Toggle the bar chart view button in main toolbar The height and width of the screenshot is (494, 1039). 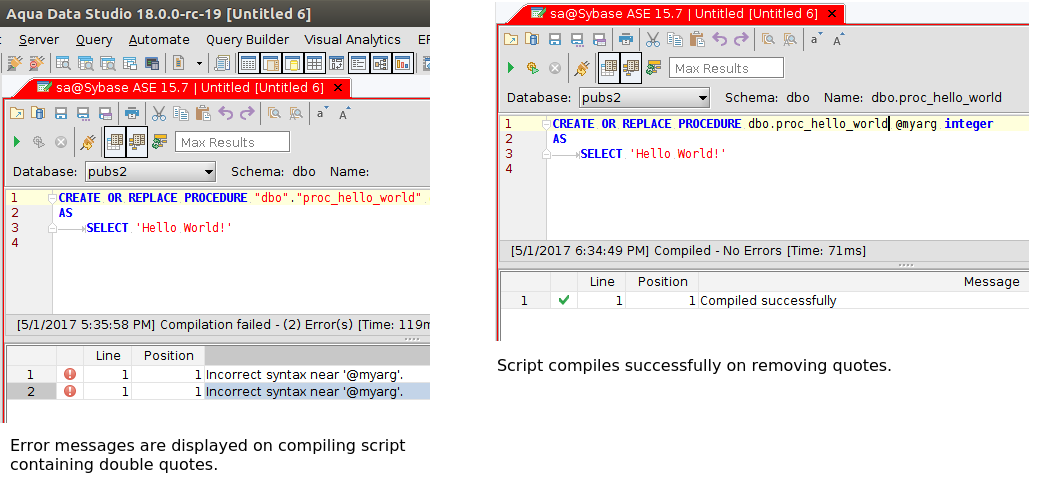point(403,64)
